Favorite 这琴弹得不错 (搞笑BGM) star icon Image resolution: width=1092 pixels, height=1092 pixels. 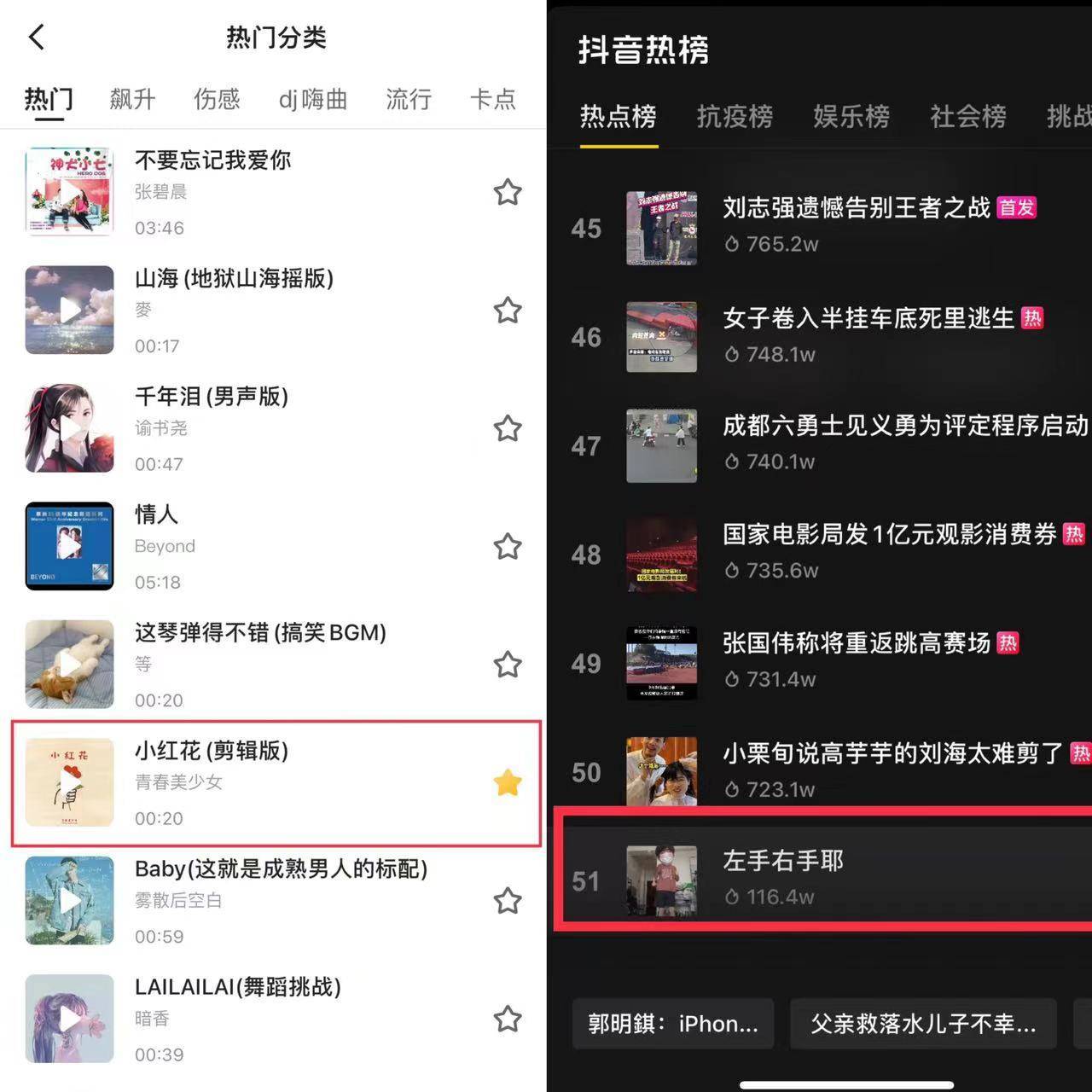pos(508,664)
